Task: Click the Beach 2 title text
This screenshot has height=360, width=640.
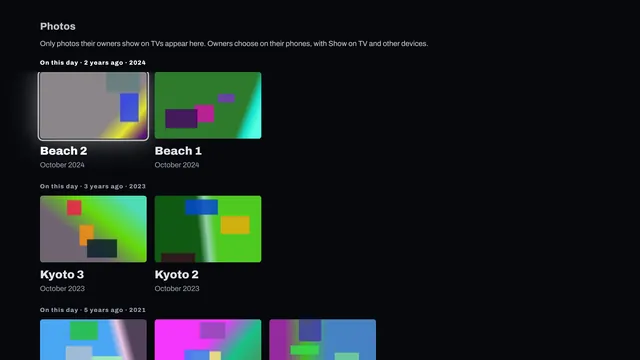Action: coord(64,151)
